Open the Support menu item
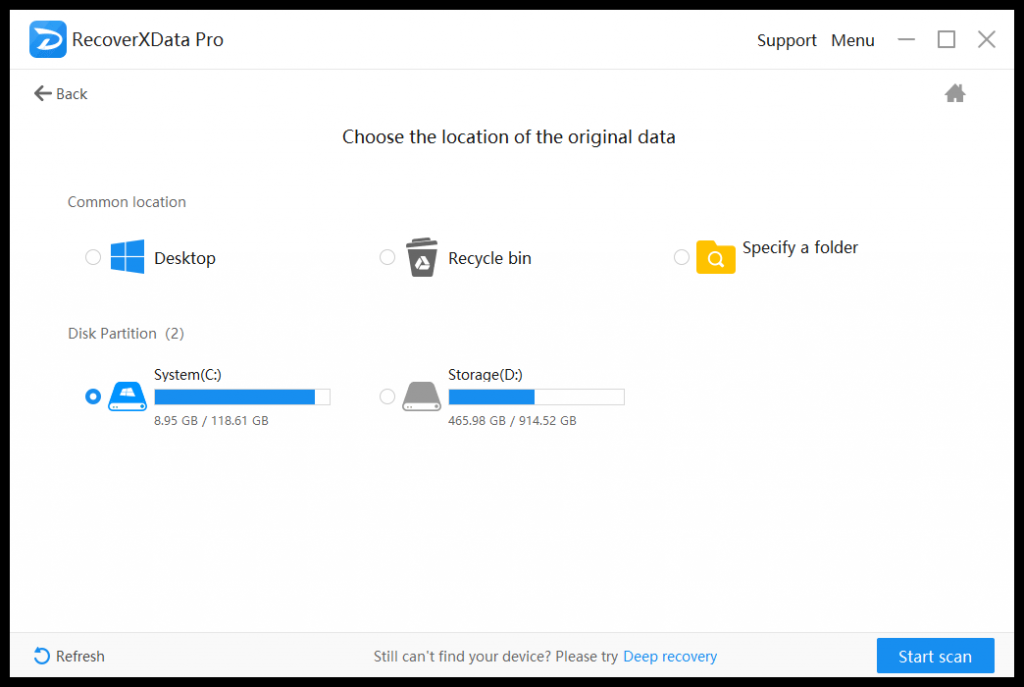Viewport: 1024px width, 687px height. click(x=786, y=40)
